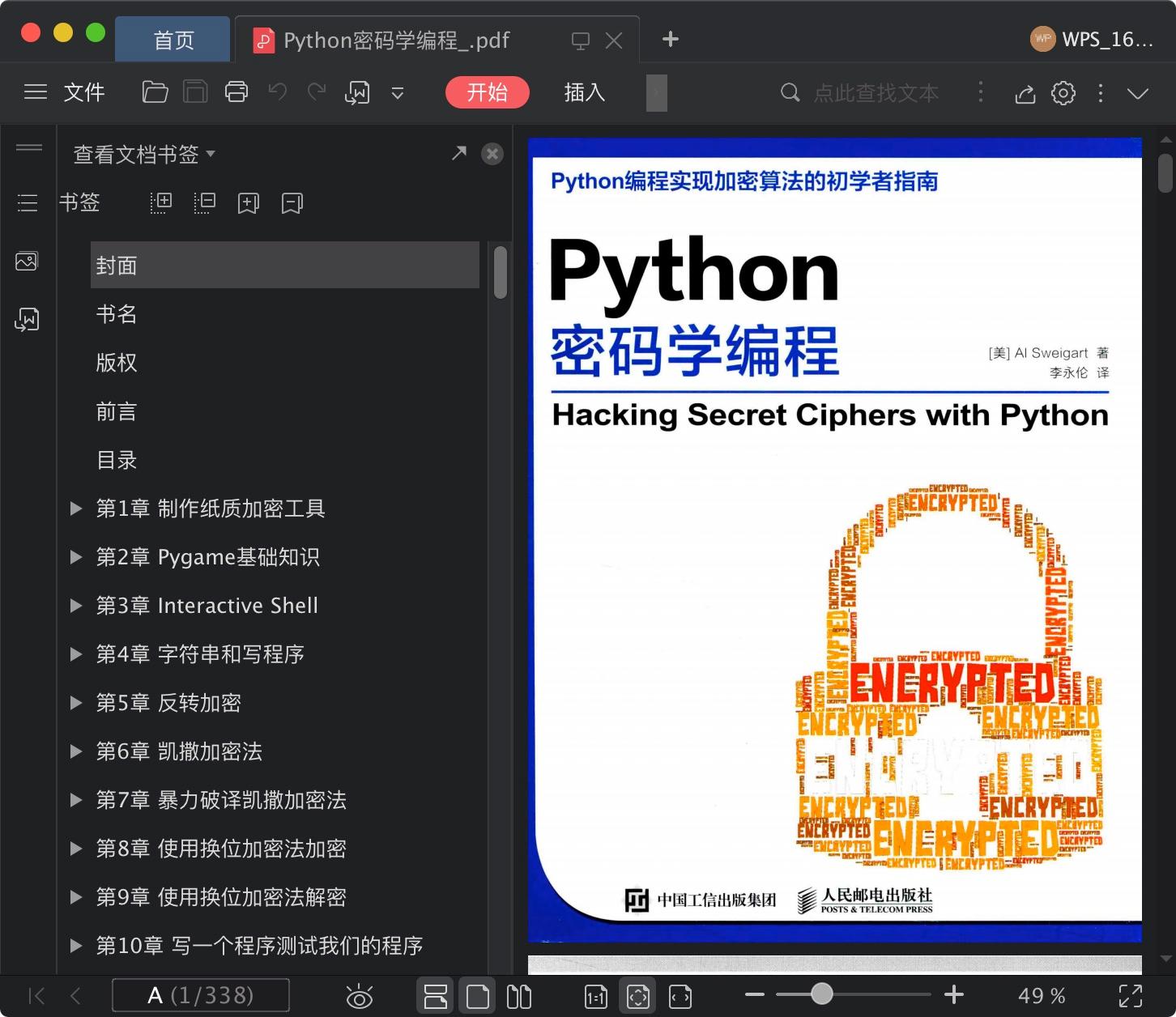Viewport: 1176px width, 1017px height.
Task: Click the share export icon
Action: [x=1025, y=93]
